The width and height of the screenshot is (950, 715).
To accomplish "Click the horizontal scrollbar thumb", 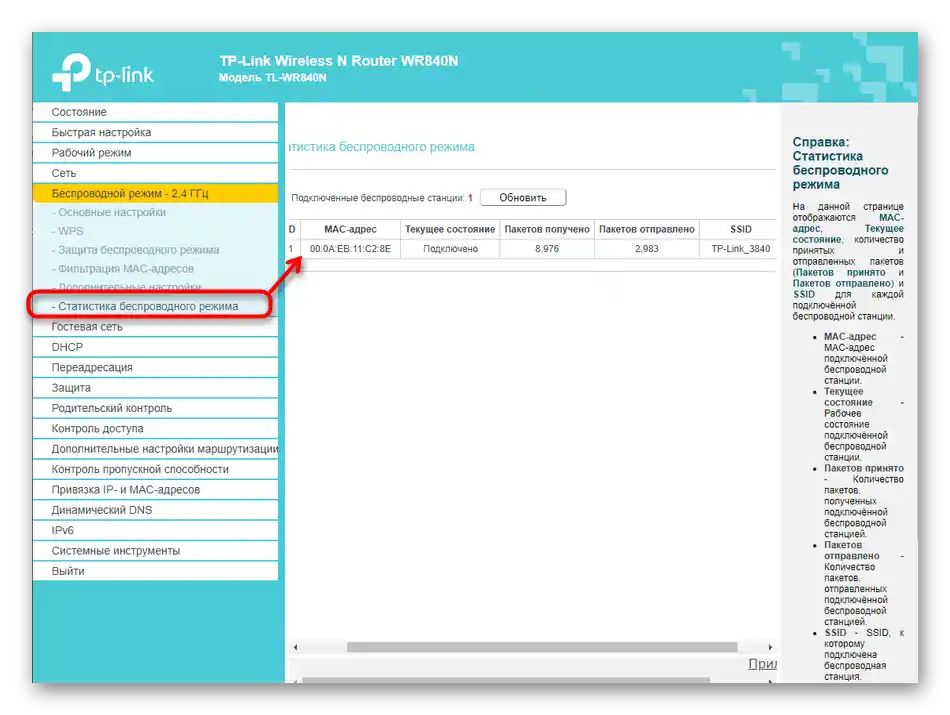I will pyautogui.click(x=542, y=647).
